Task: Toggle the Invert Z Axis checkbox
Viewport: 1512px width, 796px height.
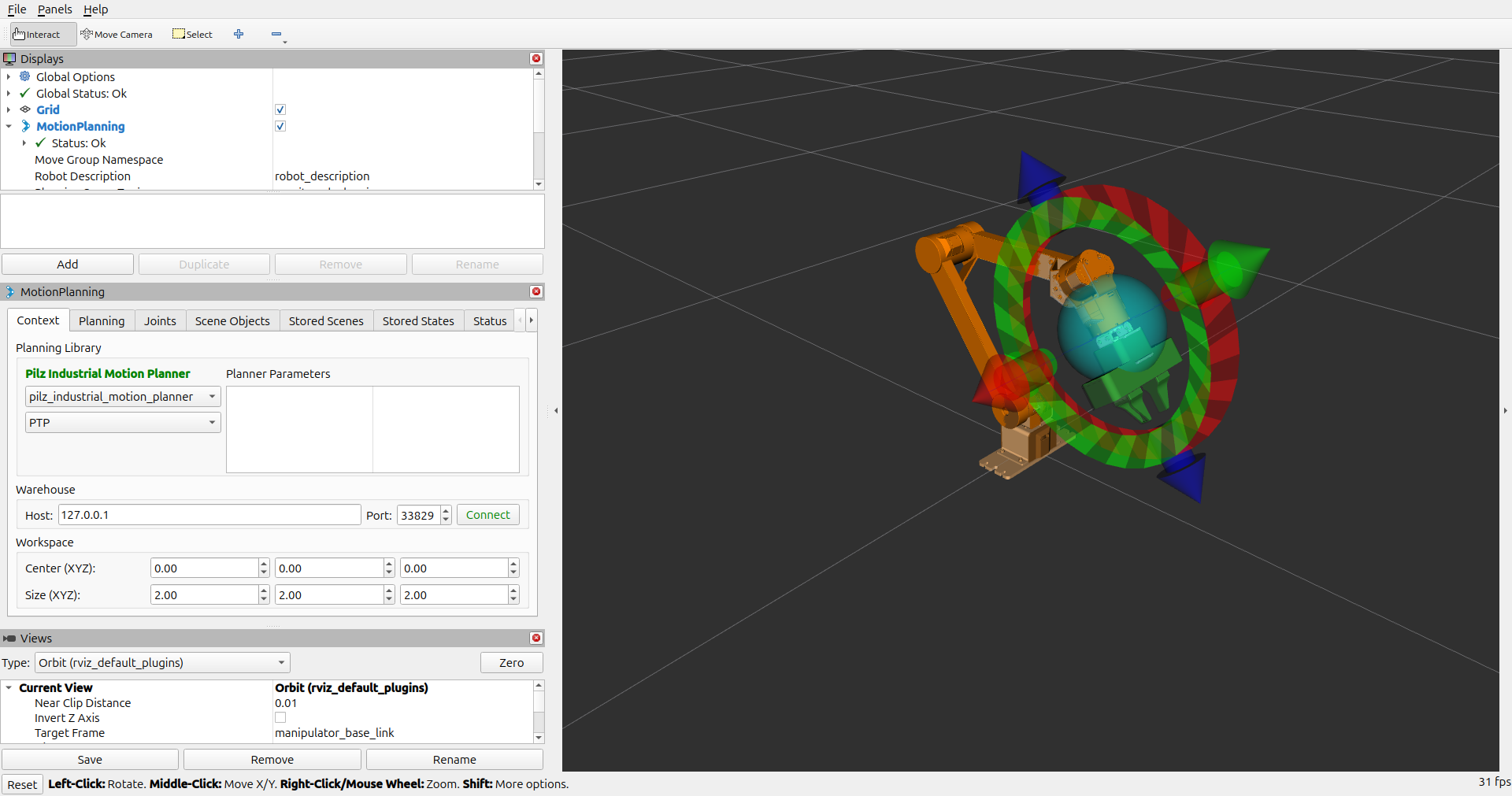Action: pyautogui.click(x=280, y=717)
